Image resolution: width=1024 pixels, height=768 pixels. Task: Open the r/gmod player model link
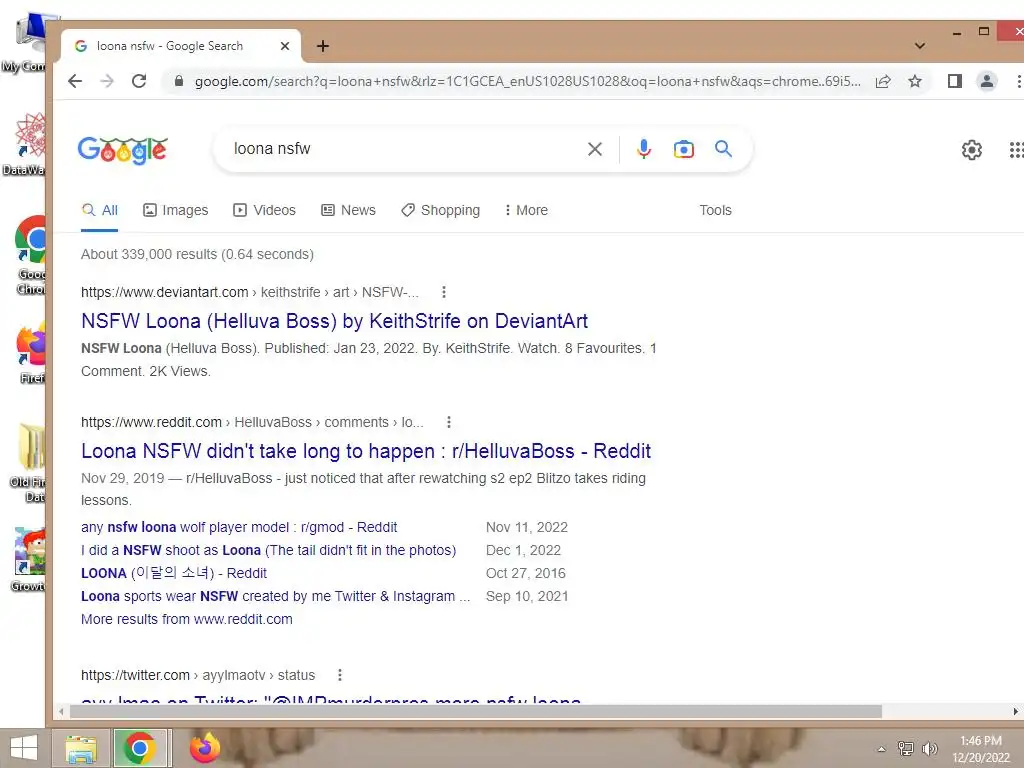click(239, 527)
